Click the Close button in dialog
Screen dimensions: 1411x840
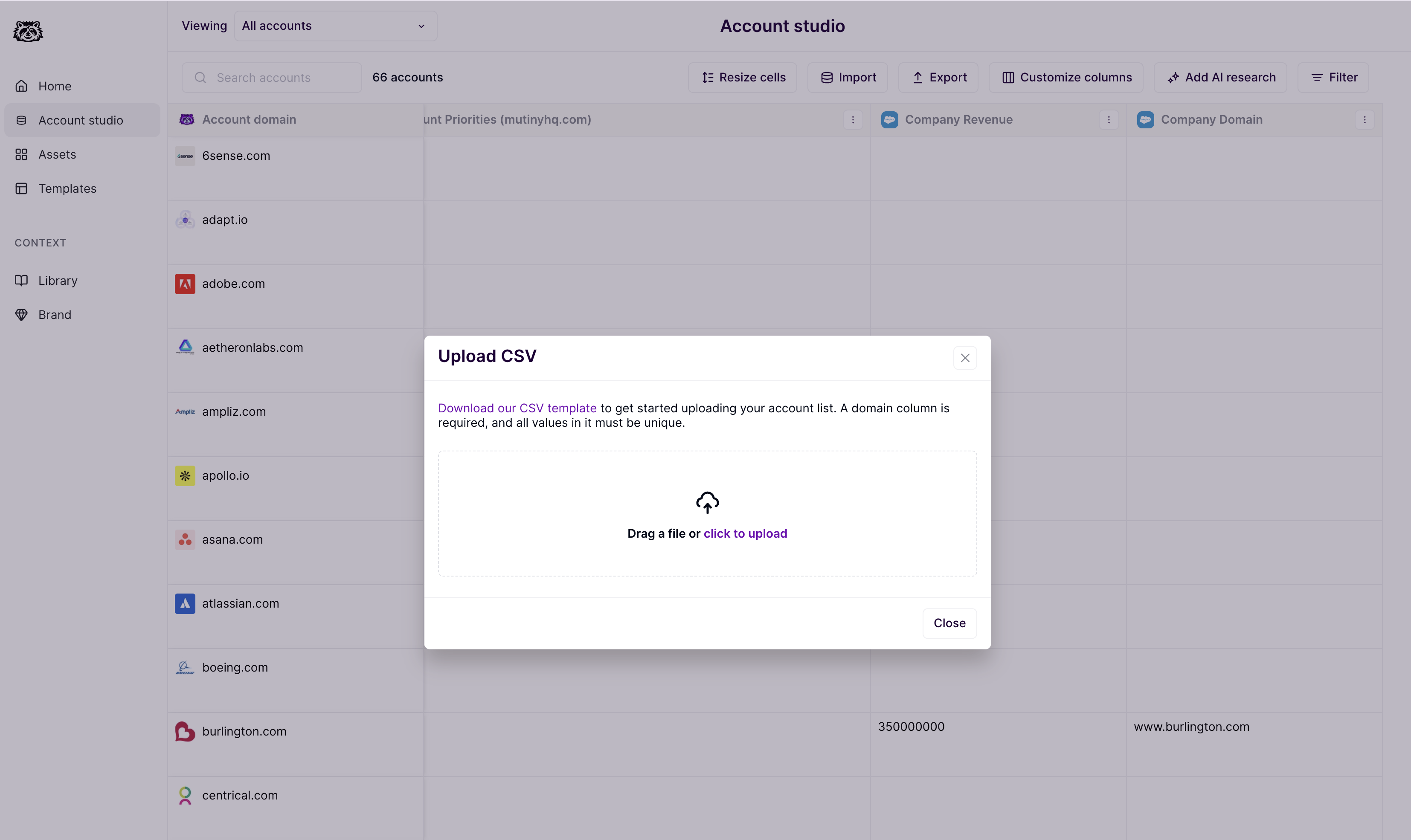[x=949, y=623]
